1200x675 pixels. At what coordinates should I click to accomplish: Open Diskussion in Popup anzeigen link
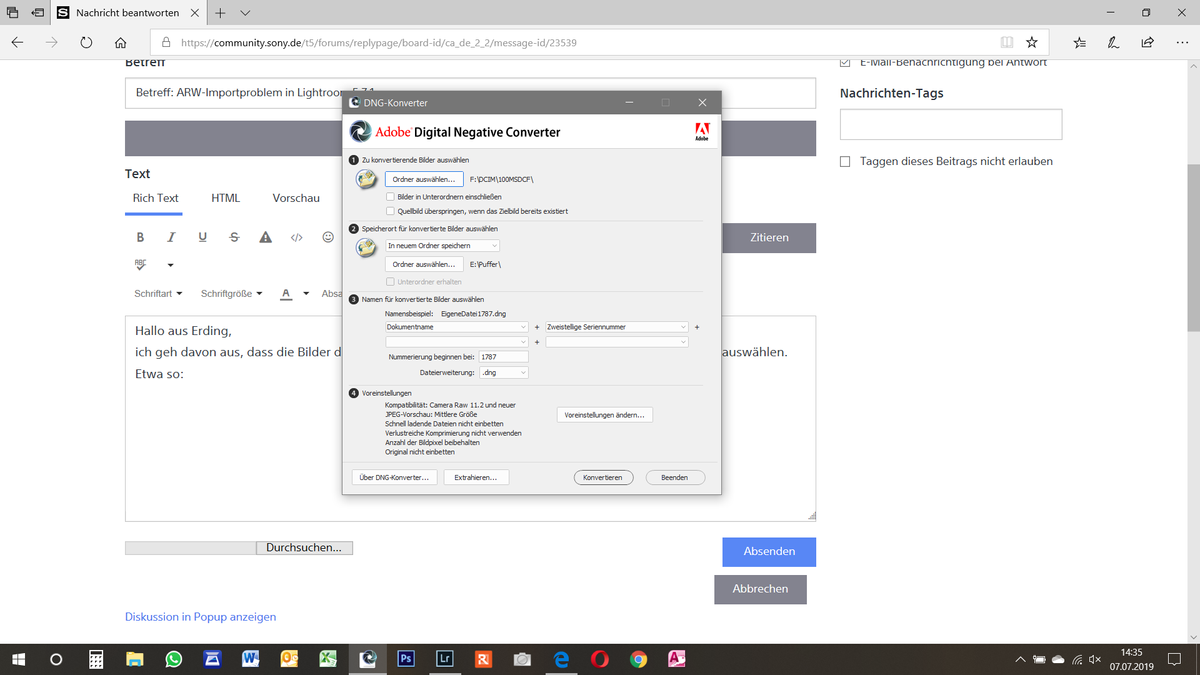[x=200, y=616]
